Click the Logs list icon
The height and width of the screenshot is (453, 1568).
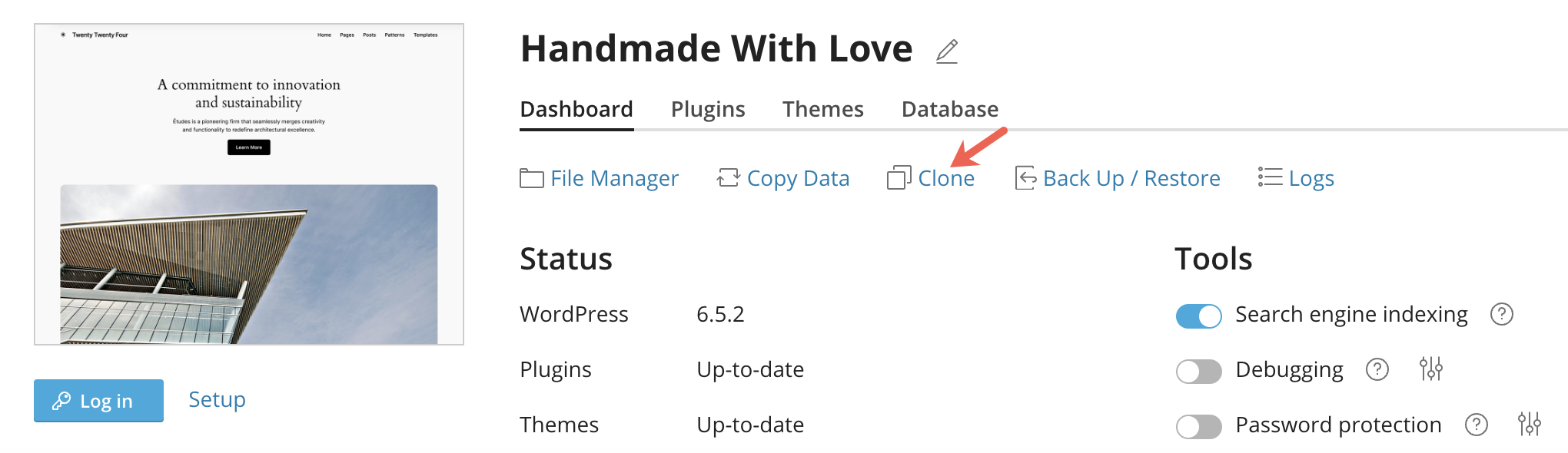tap(1270, 177)
